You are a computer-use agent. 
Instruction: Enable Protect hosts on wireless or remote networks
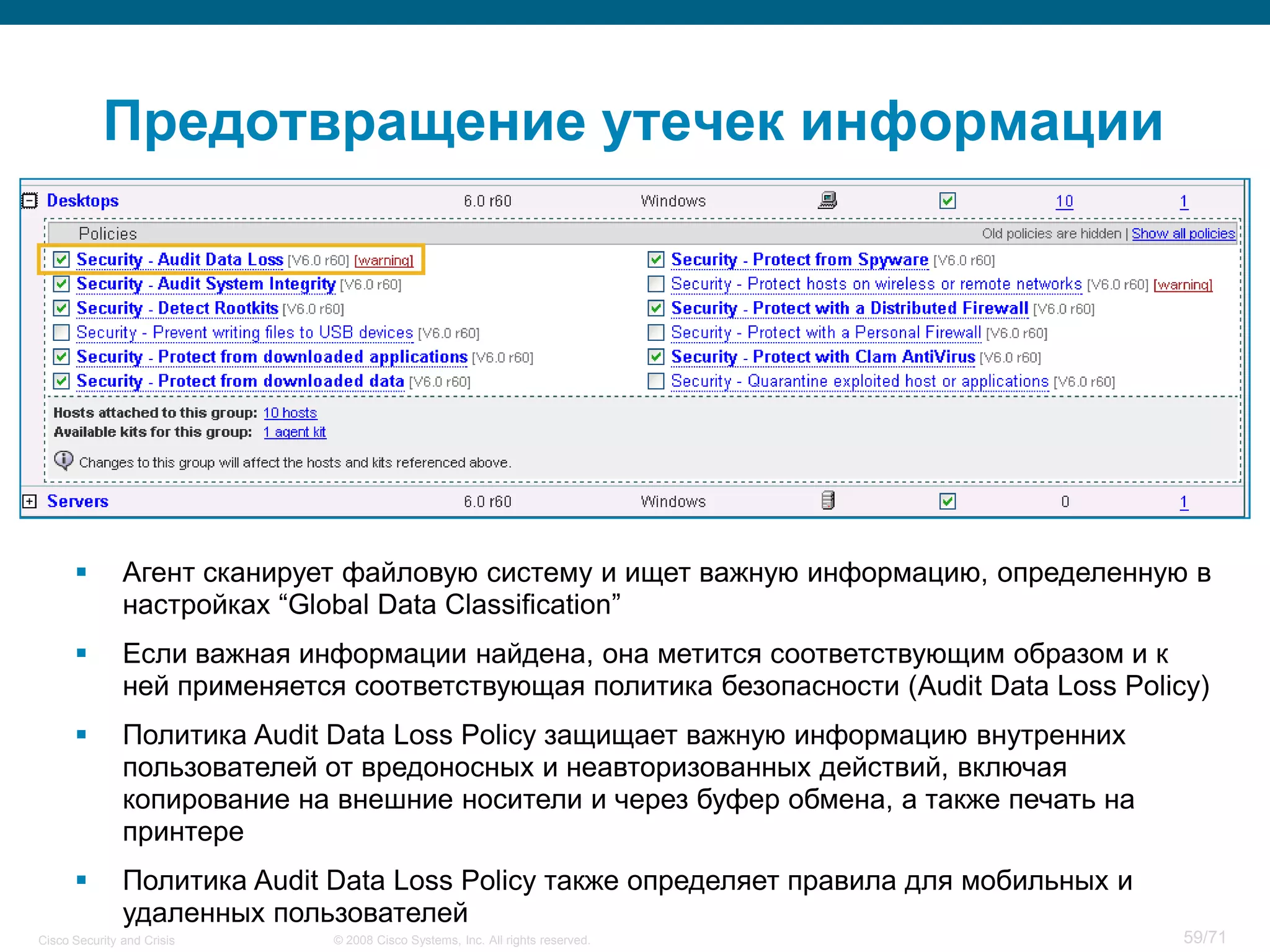click(656, 284)
